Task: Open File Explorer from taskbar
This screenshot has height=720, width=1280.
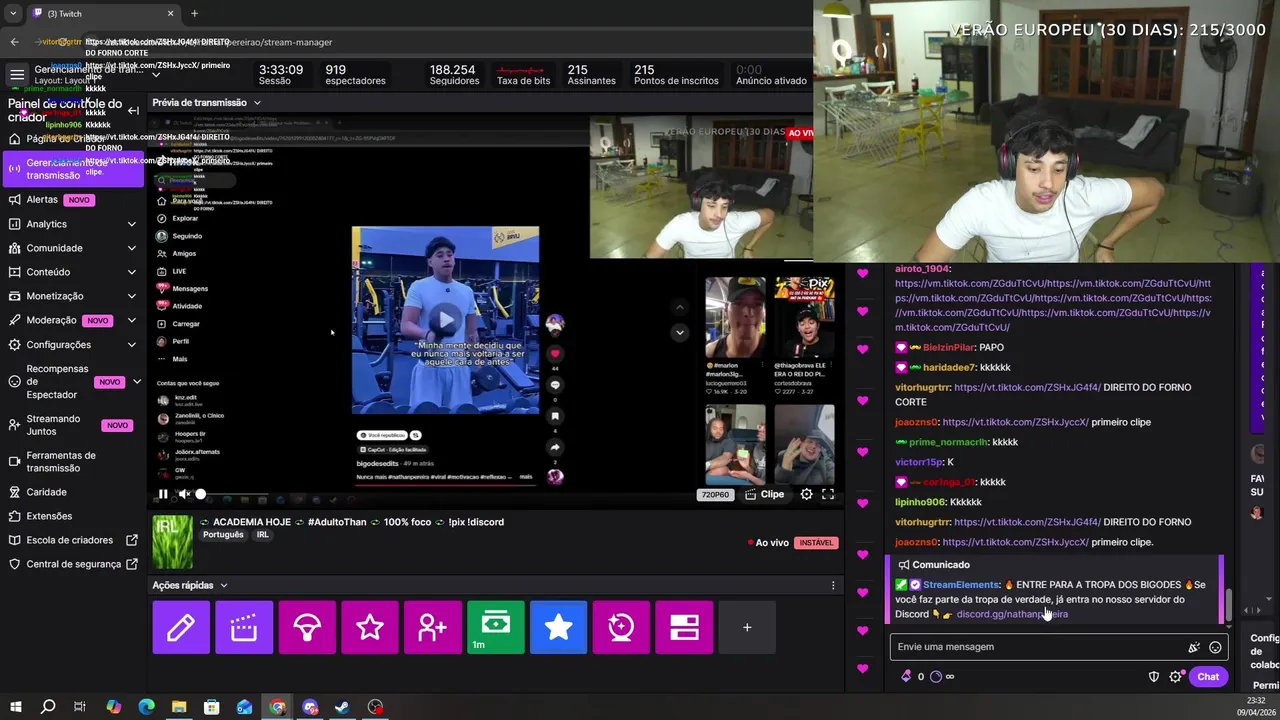Action: coord(179,707)
